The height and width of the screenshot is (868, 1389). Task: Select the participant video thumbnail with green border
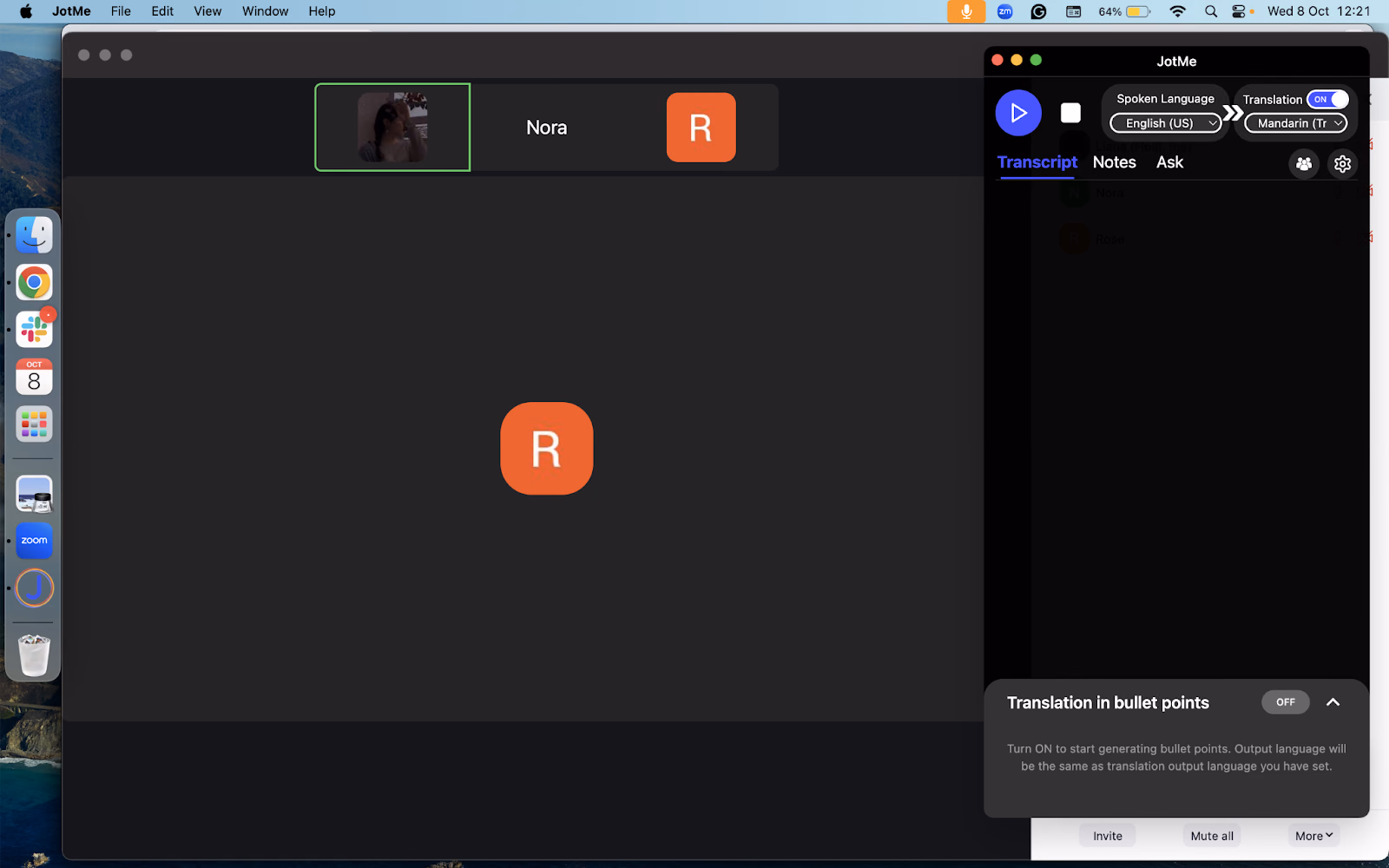(392, 128)
